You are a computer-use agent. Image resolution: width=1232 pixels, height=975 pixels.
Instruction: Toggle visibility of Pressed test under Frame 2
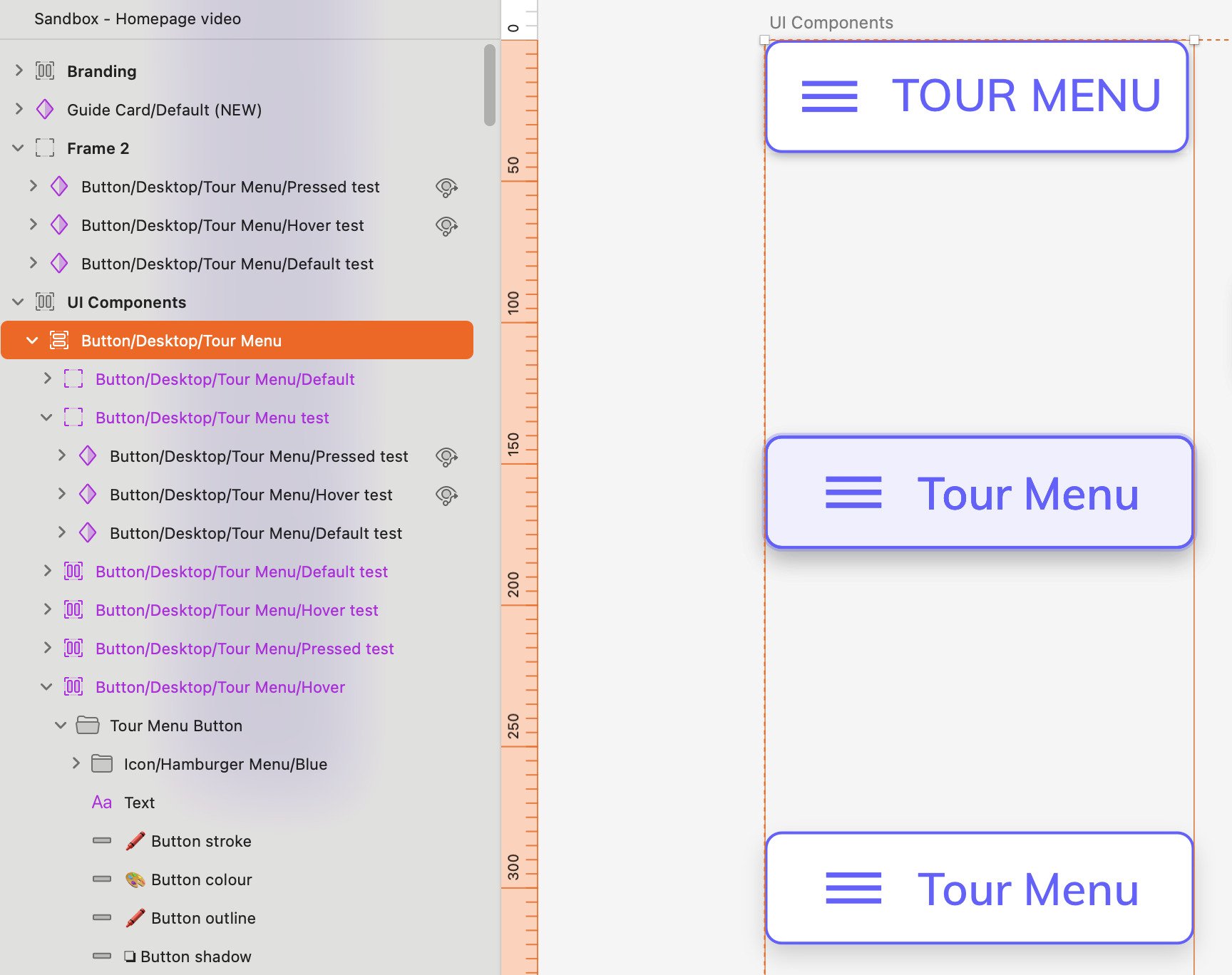[x=446, y=187]
